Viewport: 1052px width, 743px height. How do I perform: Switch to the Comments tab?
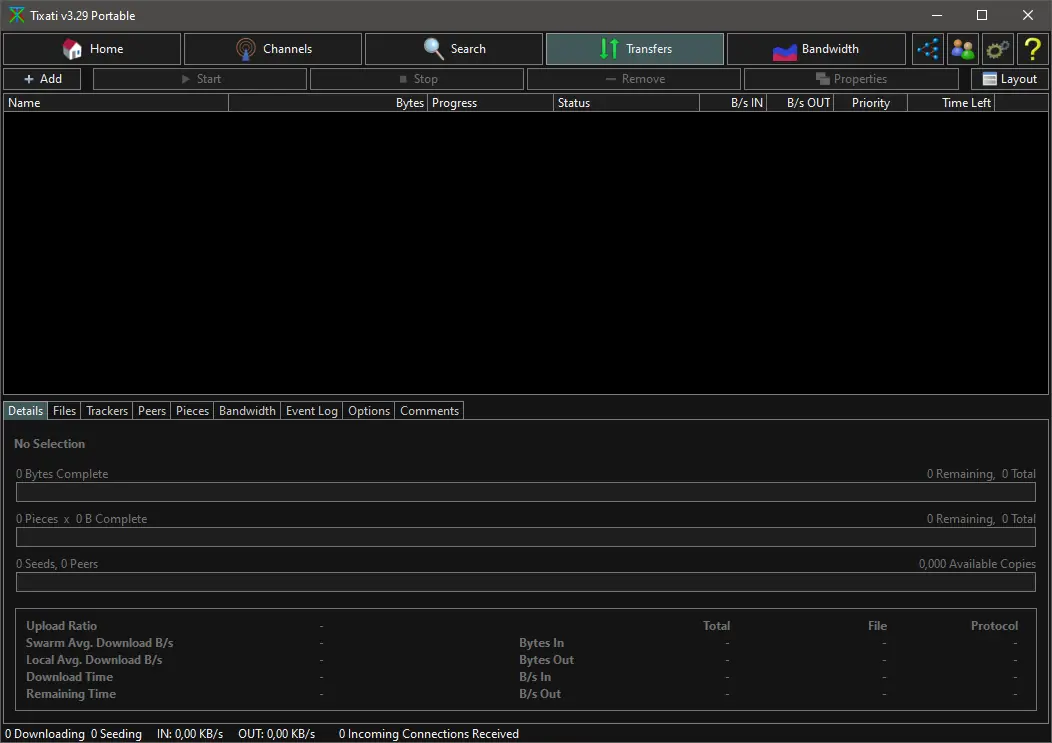(x=429, y=411)
